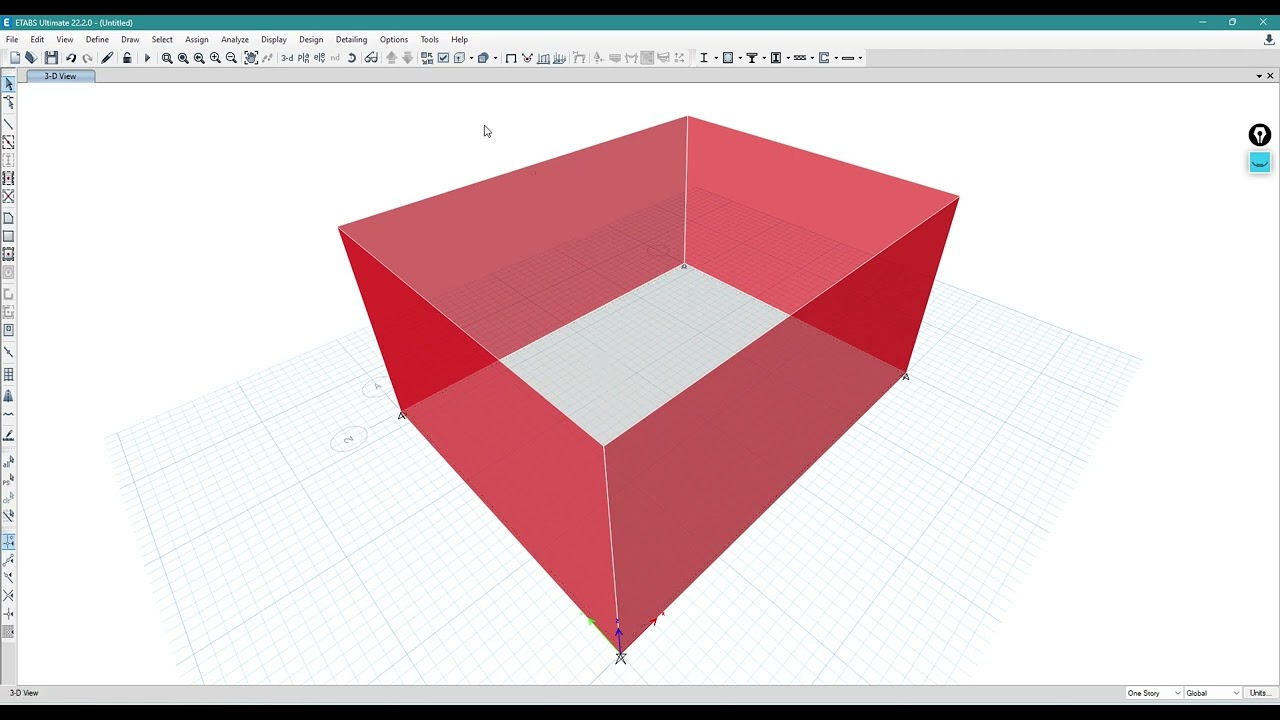1280x720 pixels.
Task: Click the New Model blank page icon
Action: 15,58
